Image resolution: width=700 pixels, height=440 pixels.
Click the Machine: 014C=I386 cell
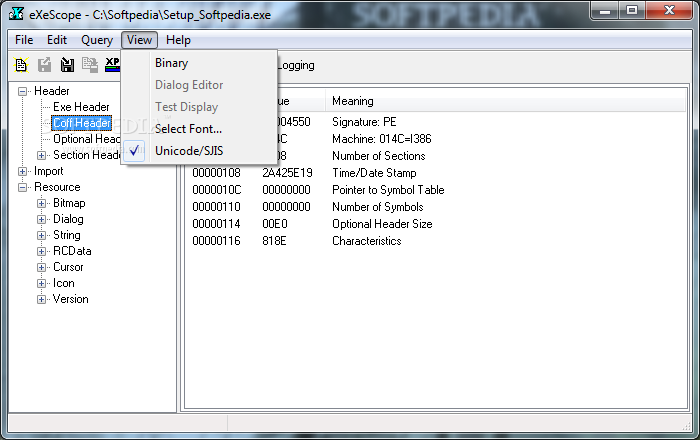point(382,139)
